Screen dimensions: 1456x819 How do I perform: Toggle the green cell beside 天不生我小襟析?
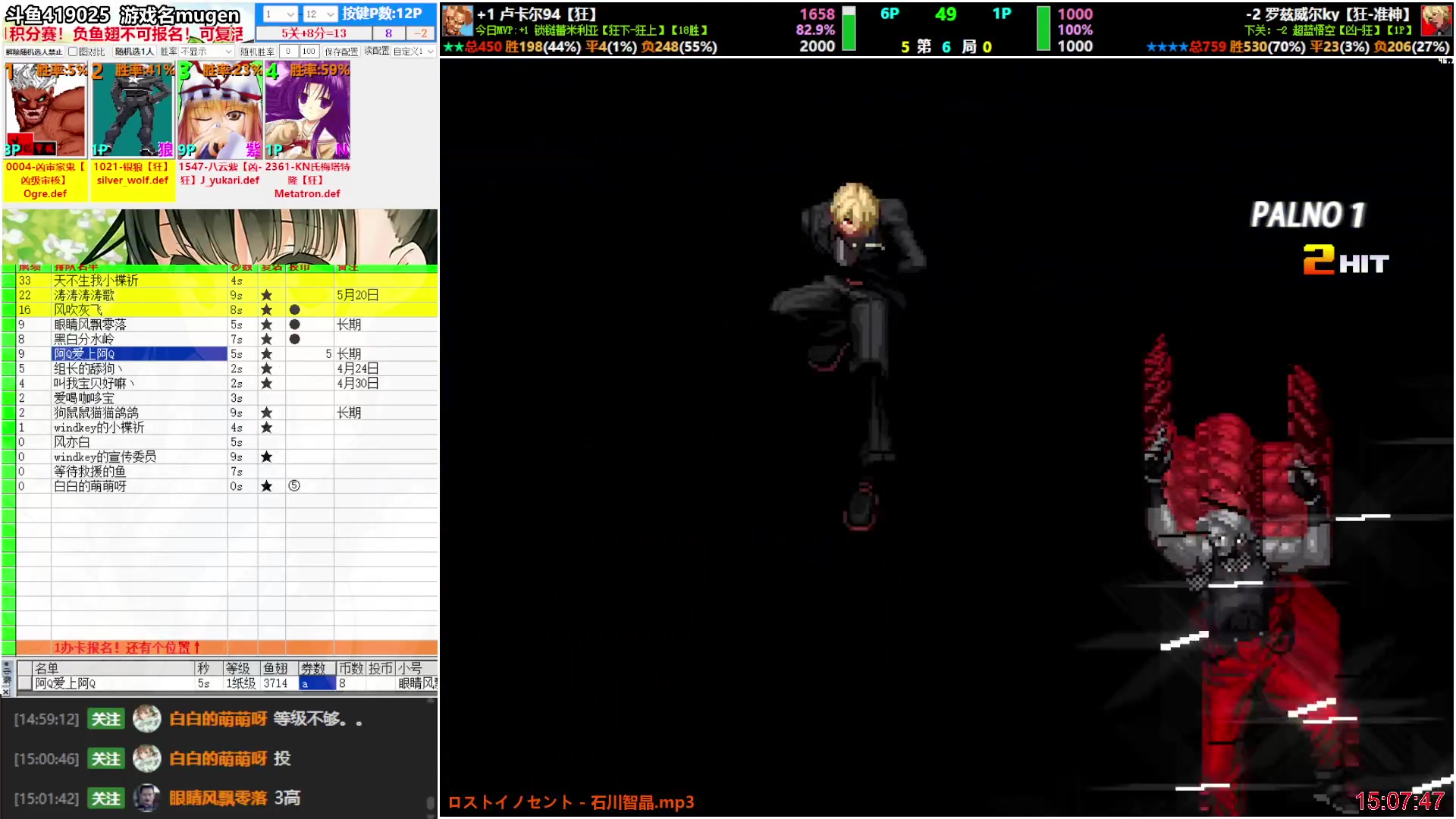[x=8, y=281]
